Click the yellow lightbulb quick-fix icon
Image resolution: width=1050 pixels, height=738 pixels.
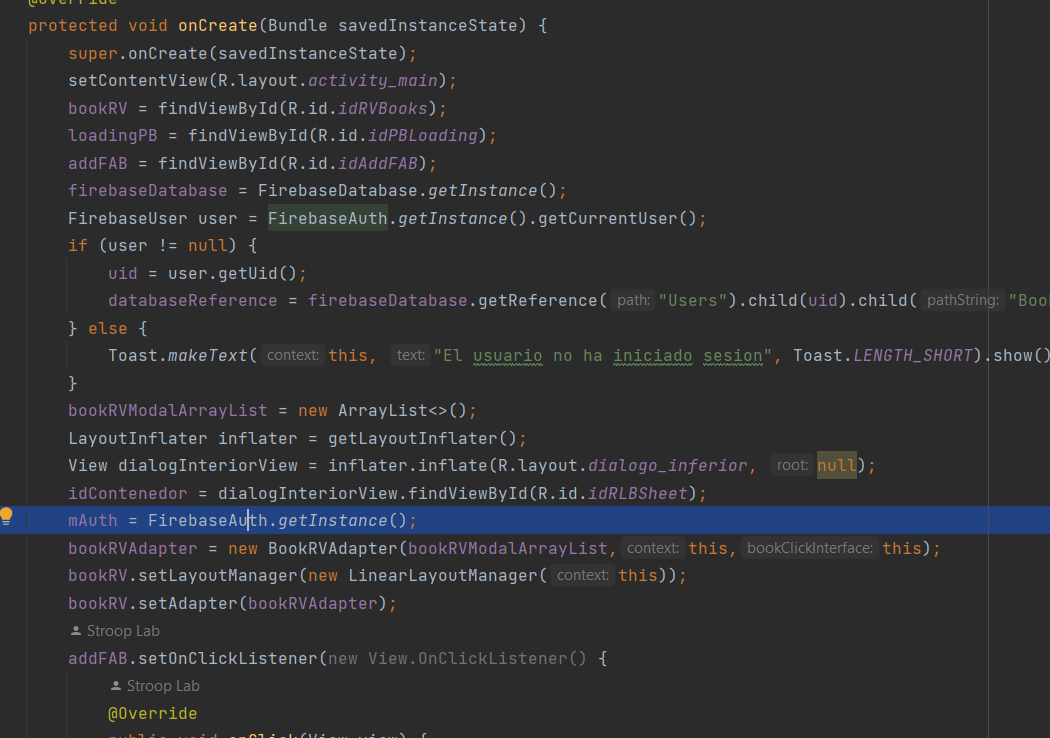point(6,516)
